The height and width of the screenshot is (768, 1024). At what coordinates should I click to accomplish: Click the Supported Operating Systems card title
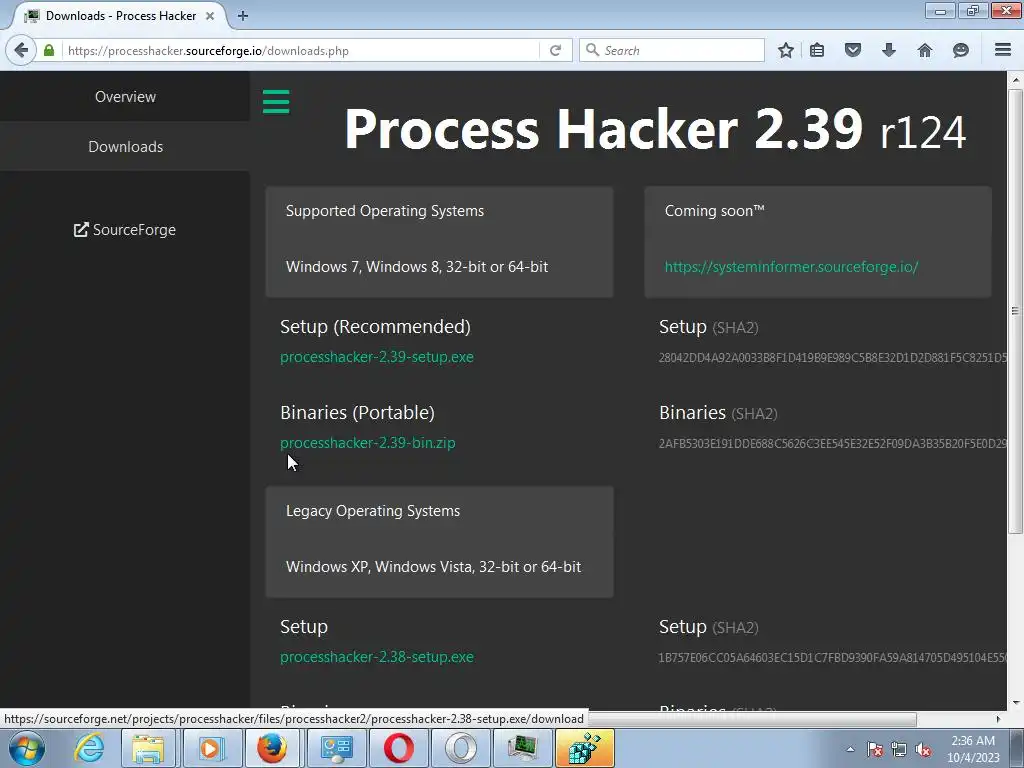click(385, 211)
